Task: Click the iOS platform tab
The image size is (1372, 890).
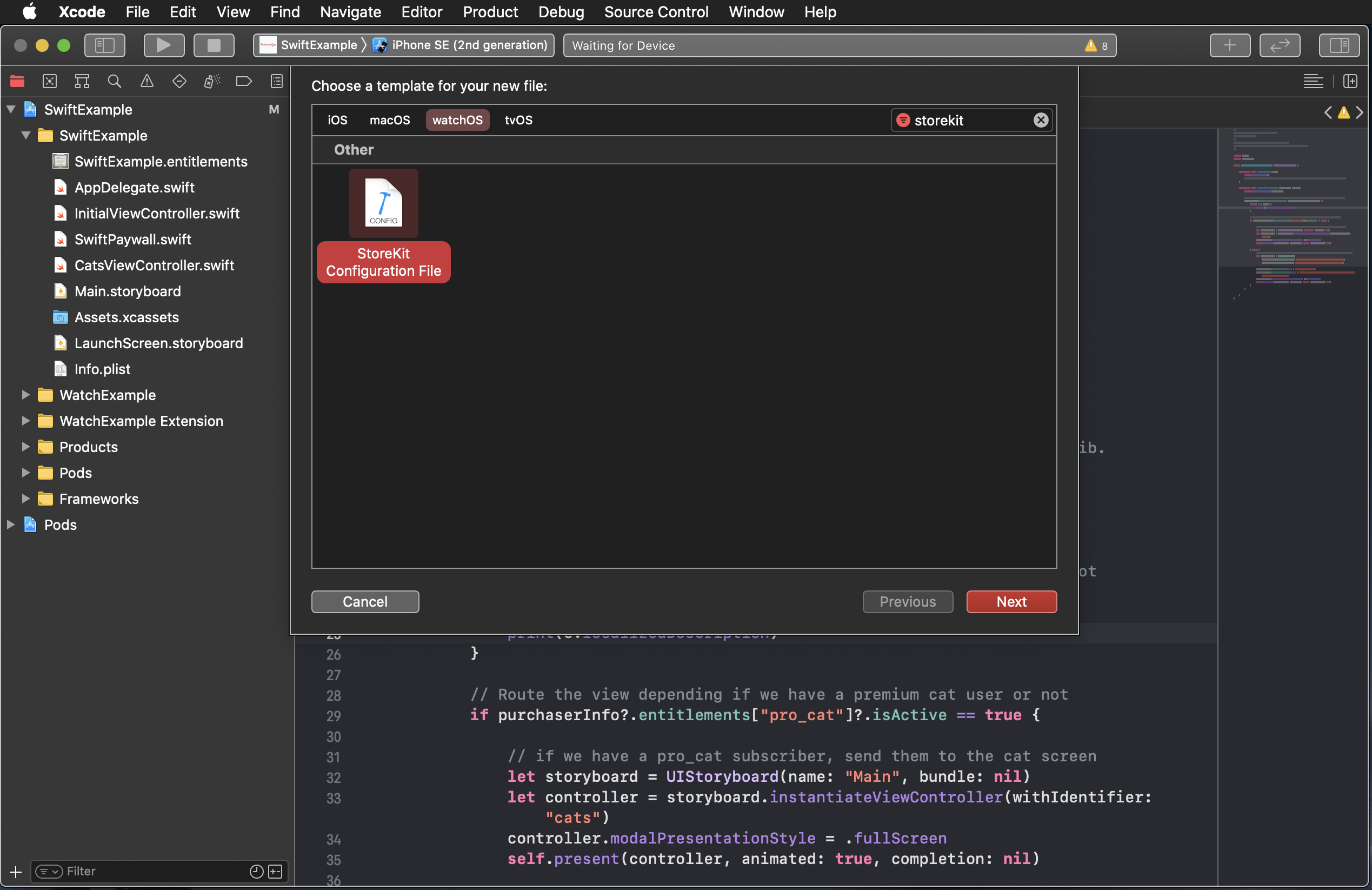Action: tap(338, 120)
